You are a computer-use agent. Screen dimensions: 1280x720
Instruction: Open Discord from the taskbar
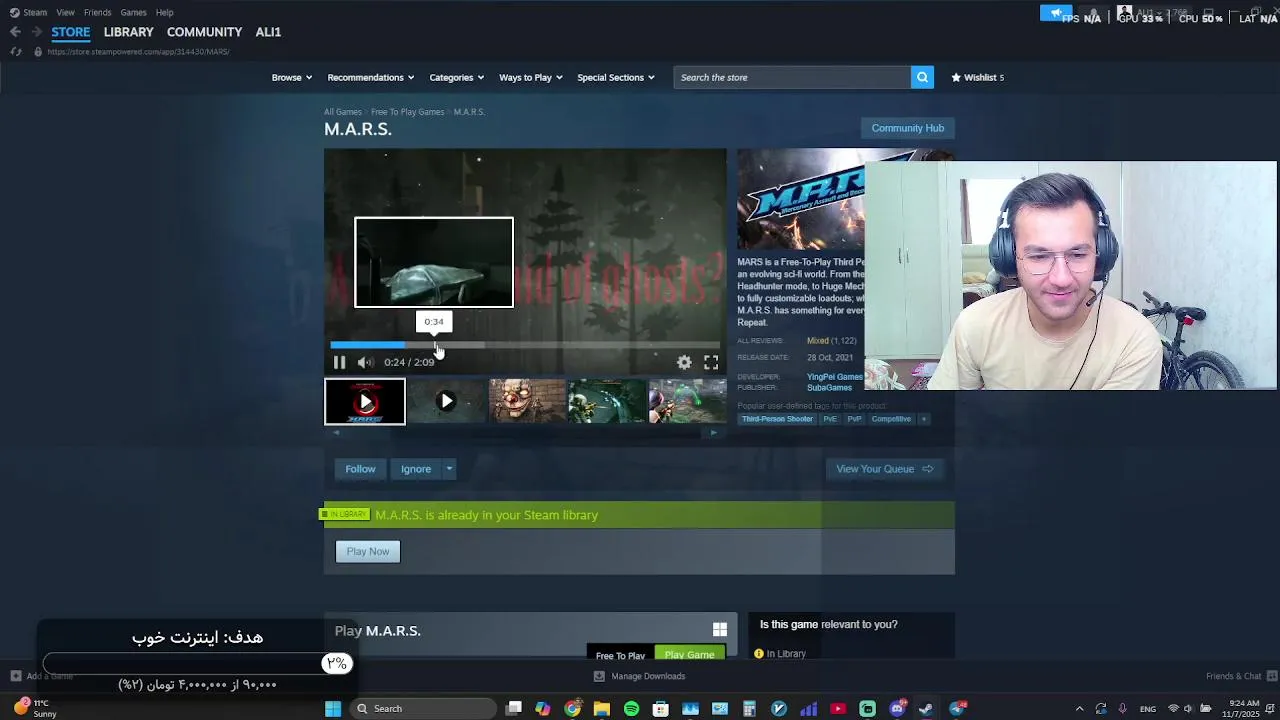pyautogui.click(x=897, y=708)
